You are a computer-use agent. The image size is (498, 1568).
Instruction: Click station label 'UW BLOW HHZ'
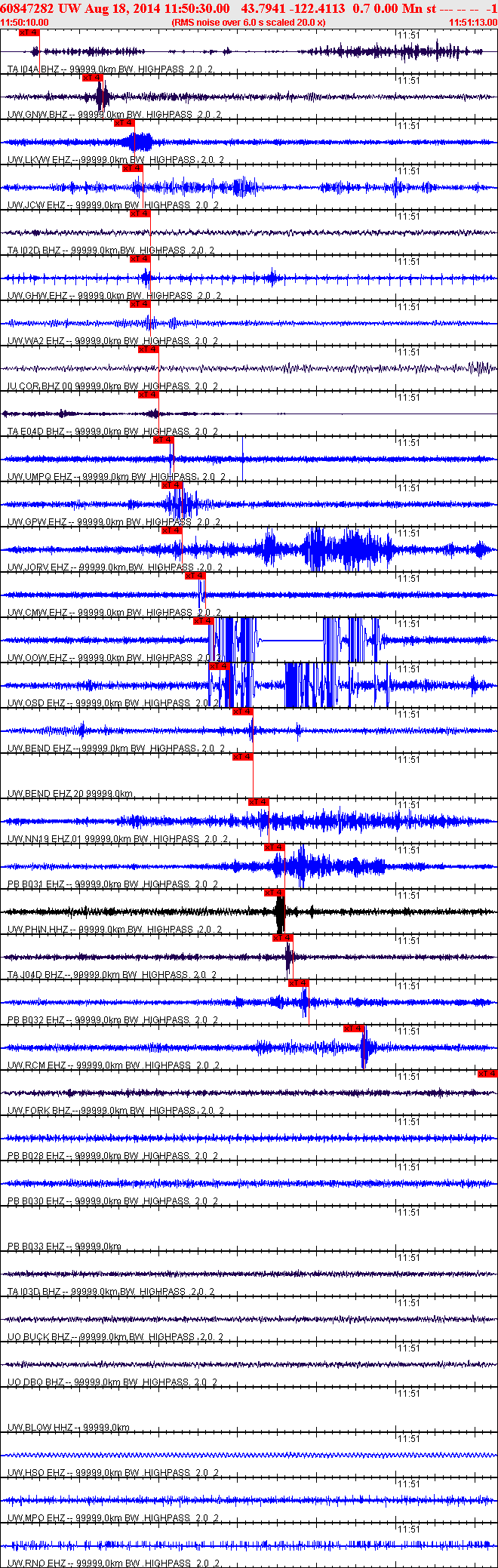click(x=40, y=1428)
